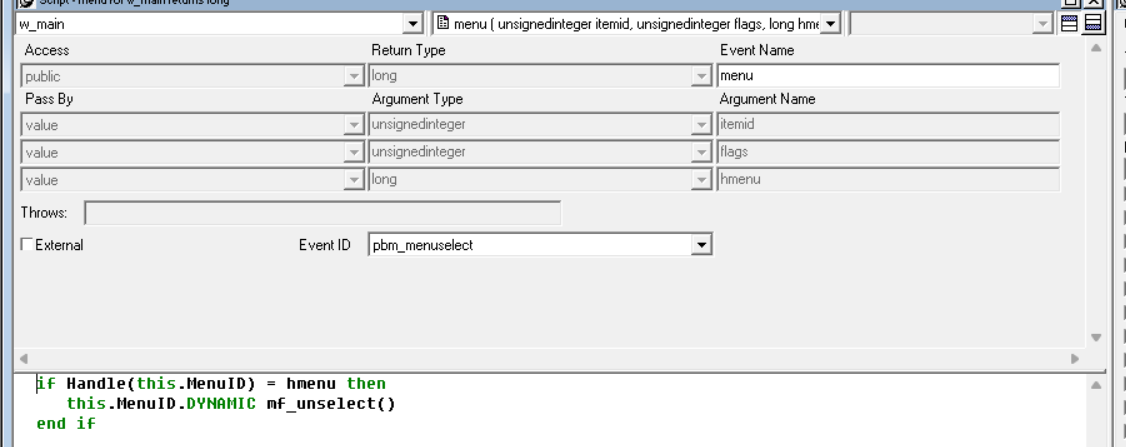Click the Throws input field
1126x447 pixels.
[322, 213]
